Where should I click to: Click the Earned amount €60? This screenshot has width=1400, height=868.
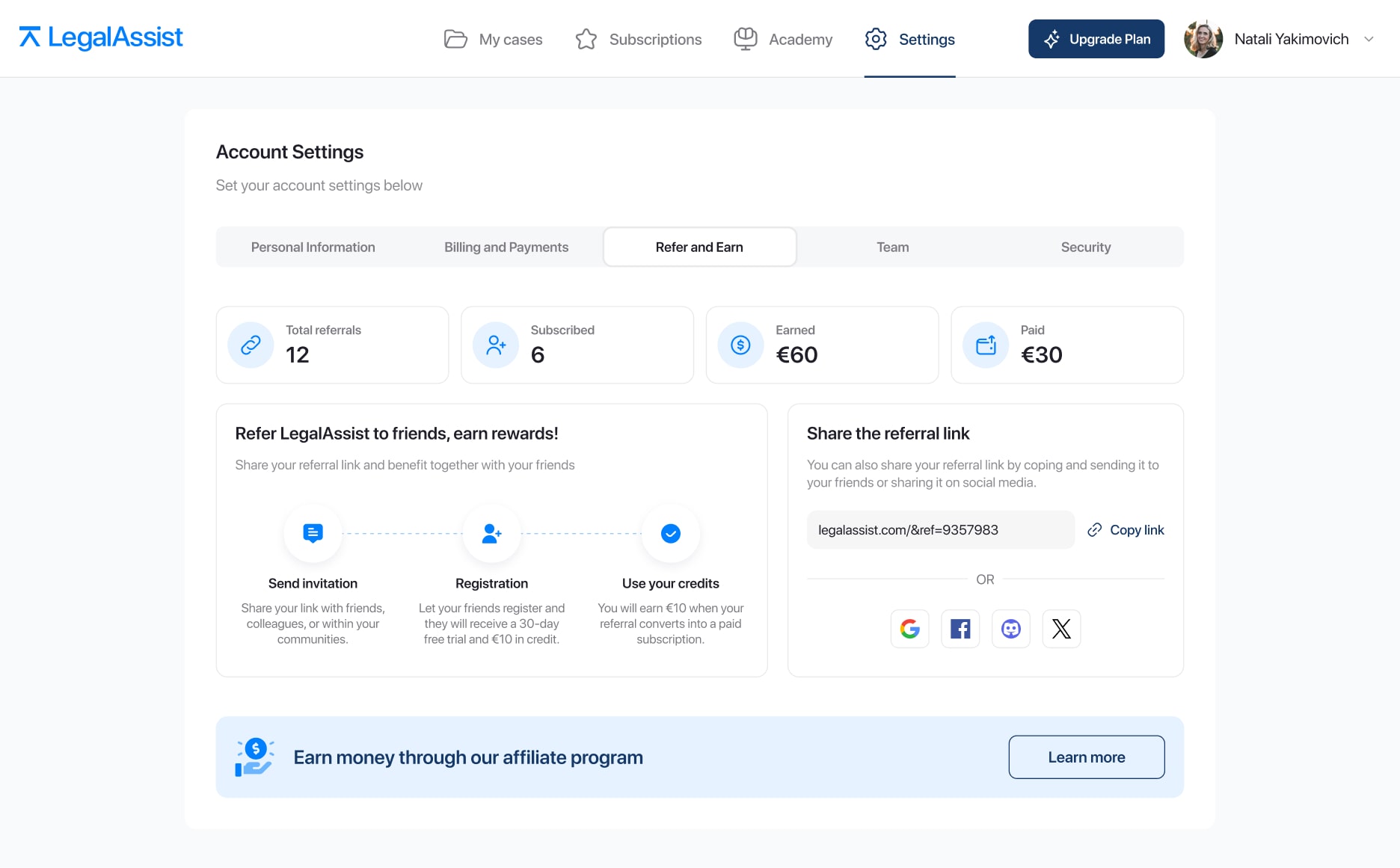click(797, 354)
